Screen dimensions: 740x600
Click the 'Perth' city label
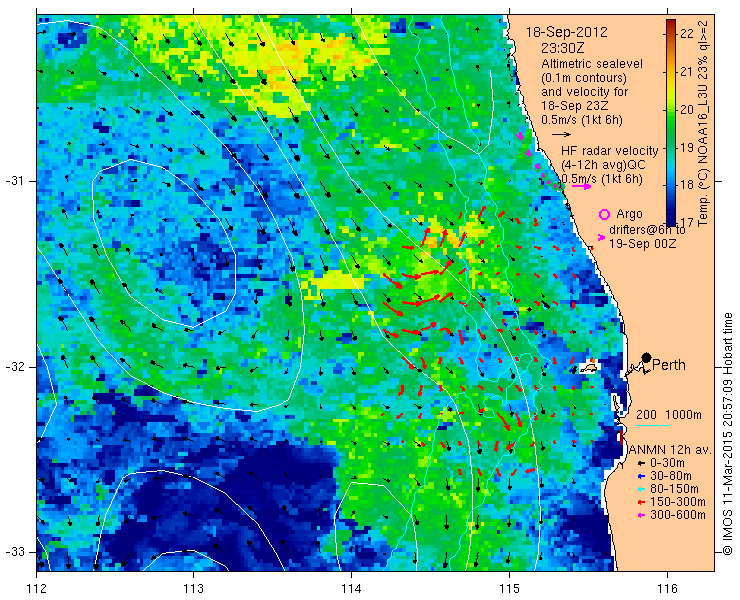coord(669,365)
